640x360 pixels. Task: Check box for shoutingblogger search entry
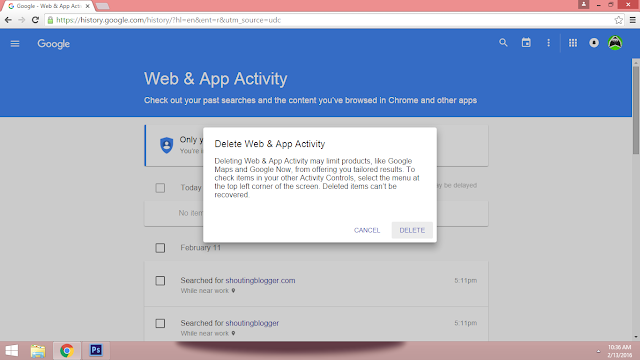(160, 323)
